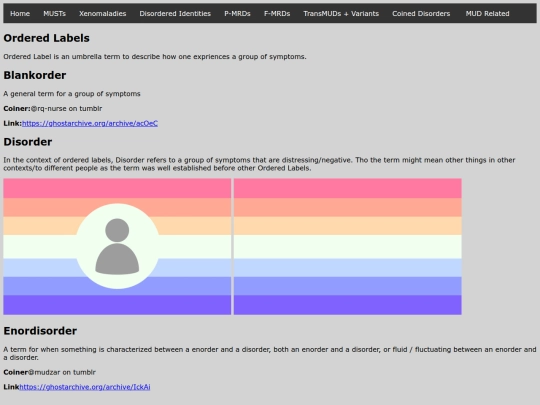Viewport: 540px width, 405px height.
Task: Click the 'Link:' label under Blankorder
Action: (13, 123)
